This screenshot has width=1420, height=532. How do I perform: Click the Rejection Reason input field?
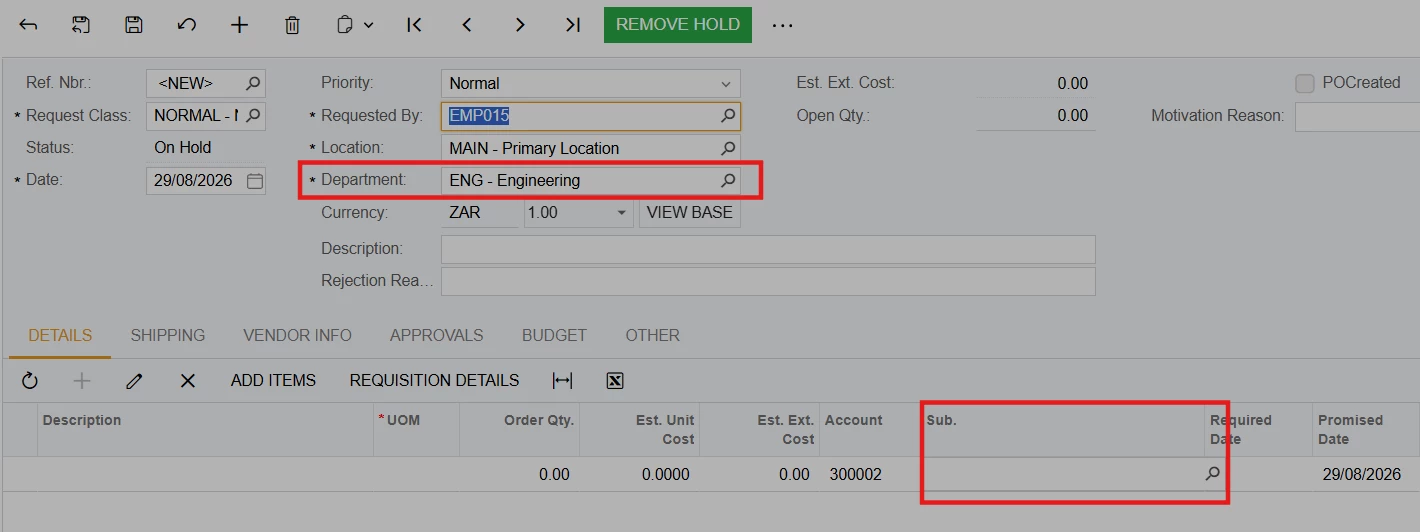click(768, 281)
